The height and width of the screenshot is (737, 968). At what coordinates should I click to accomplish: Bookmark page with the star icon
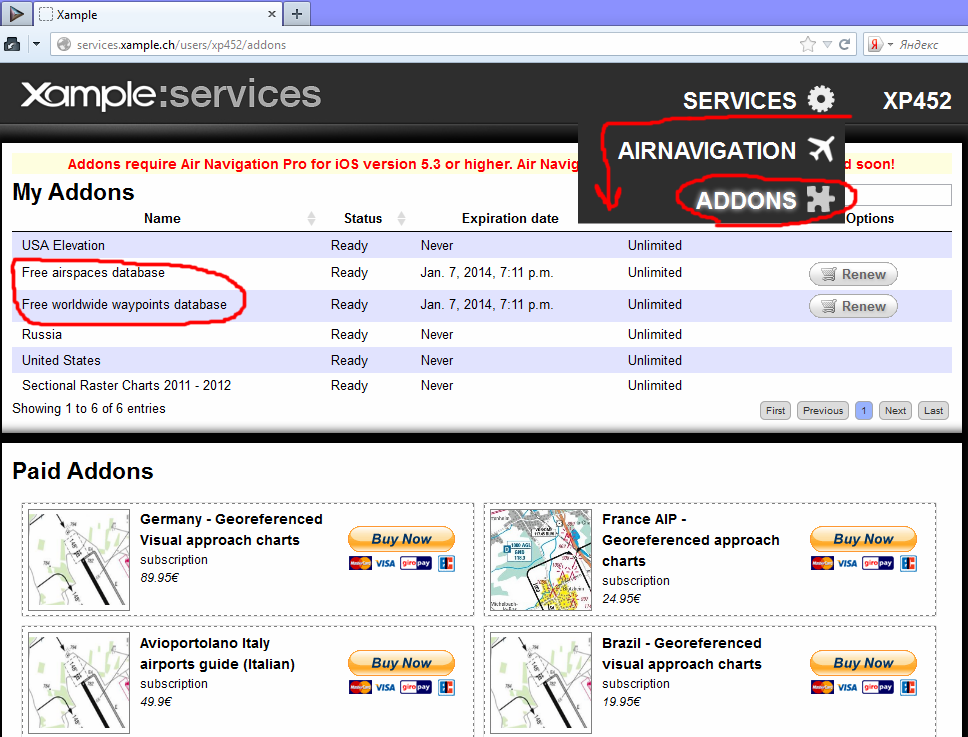coord(807,45)
